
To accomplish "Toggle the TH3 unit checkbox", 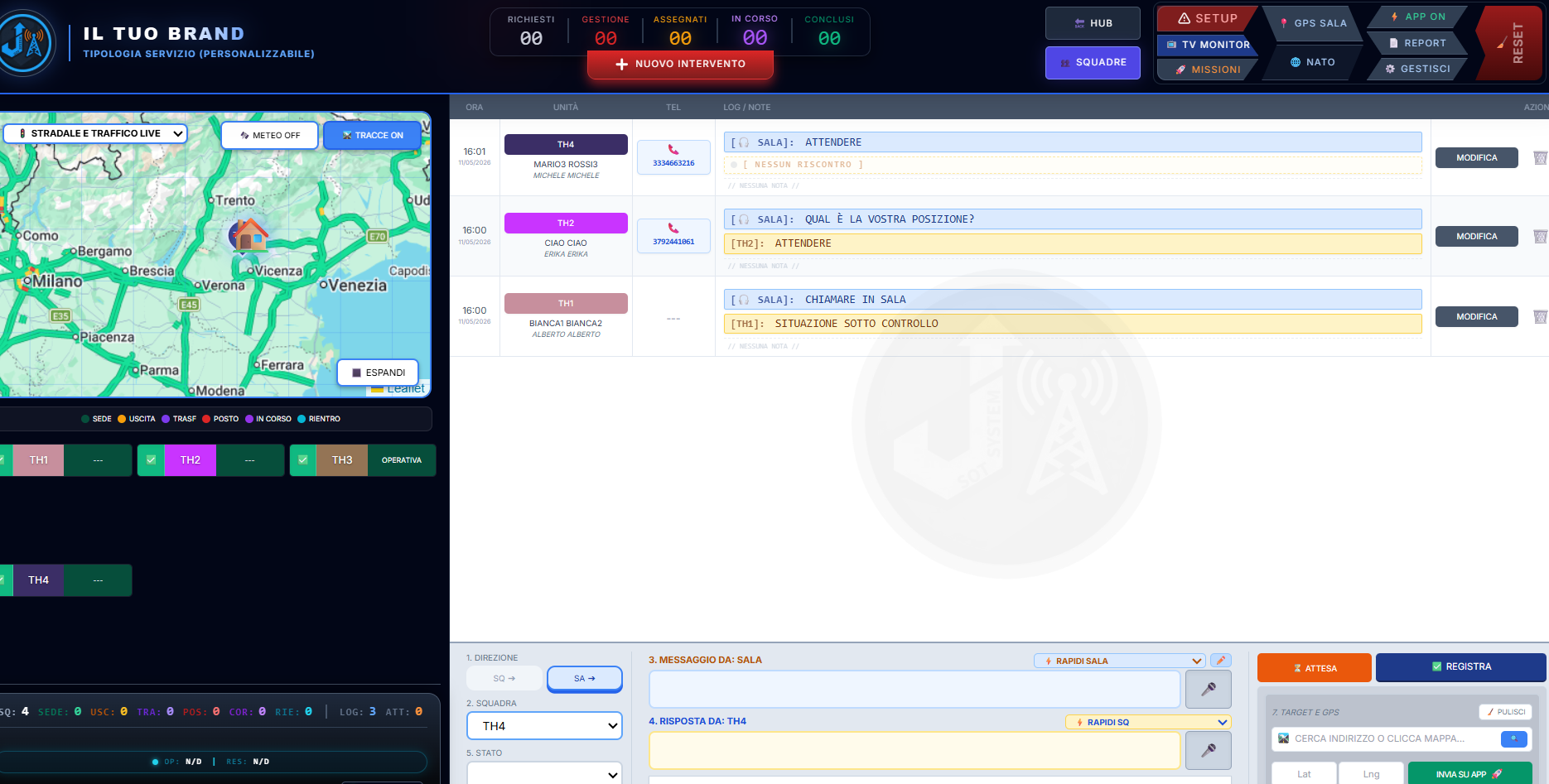I will click(302, 460).
